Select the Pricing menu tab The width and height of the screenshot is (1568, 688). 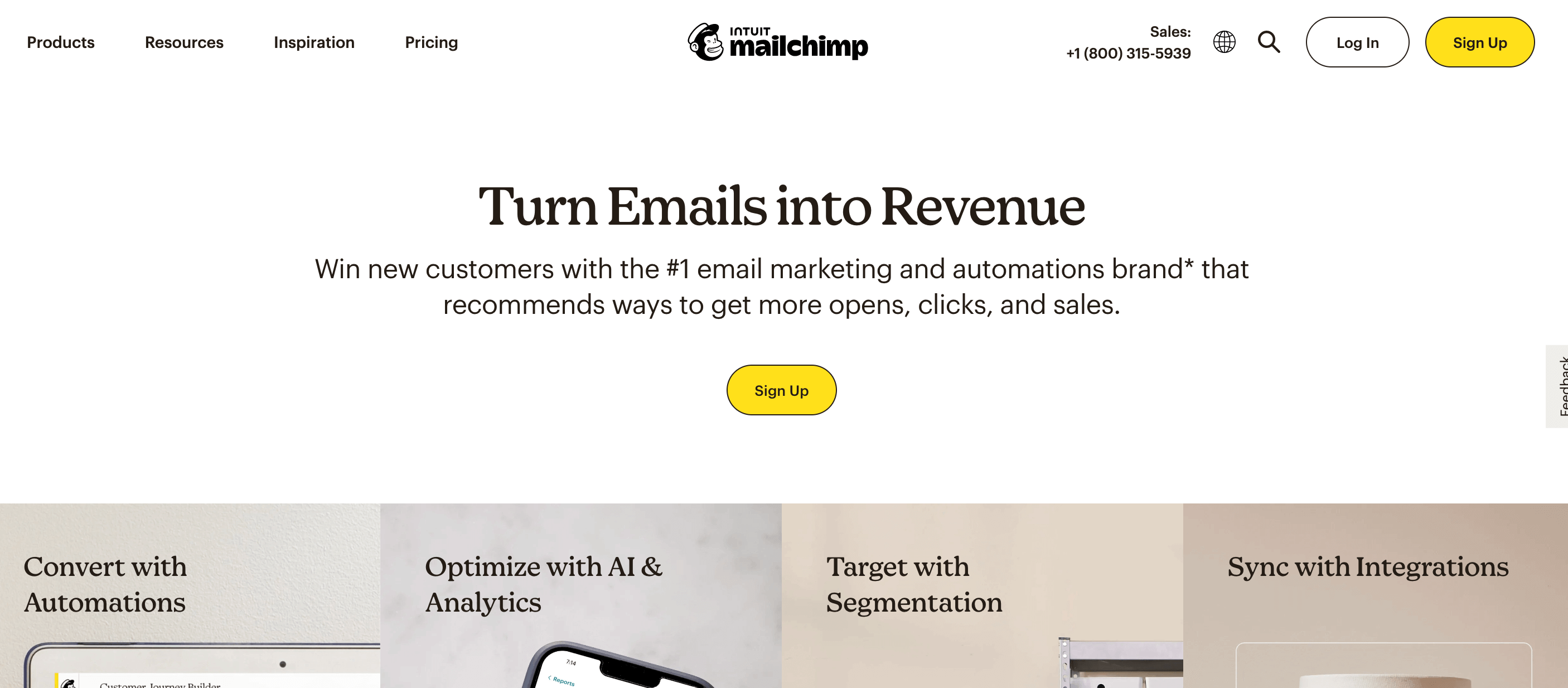pos(431,41)
